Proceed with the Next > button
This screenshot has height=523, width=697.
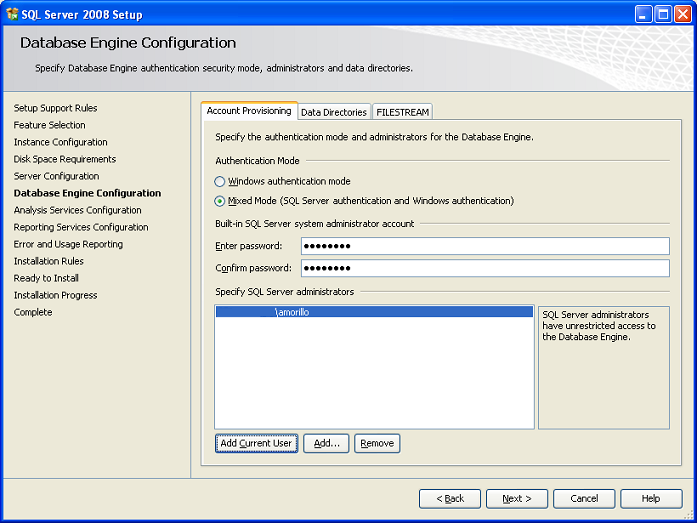point(517,499)
